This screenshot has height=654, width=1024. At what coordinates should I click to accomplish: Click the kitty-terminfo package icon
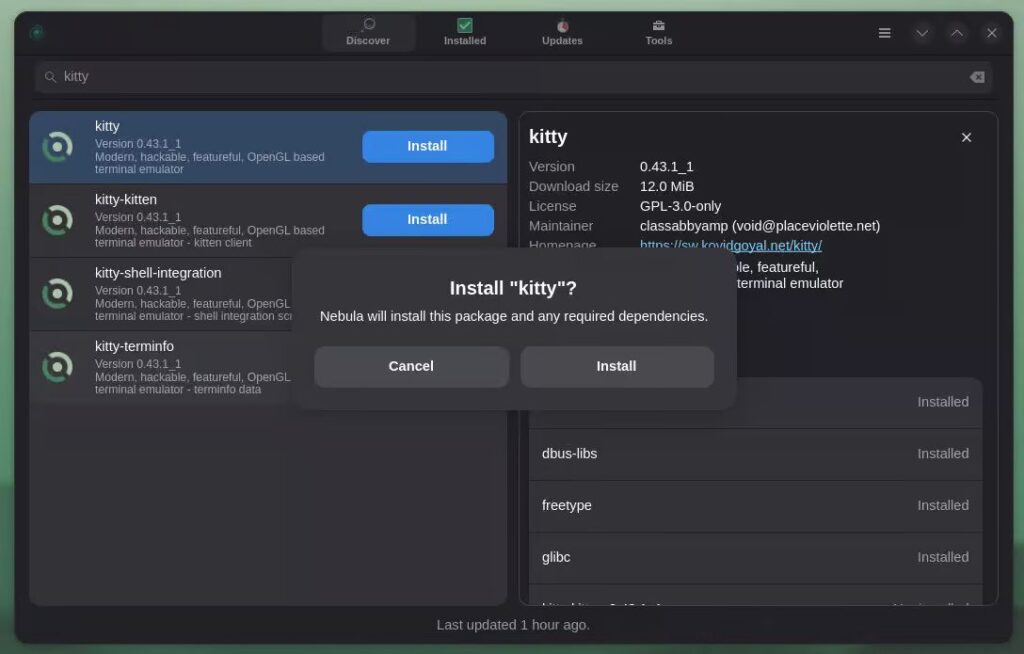[x=58, y=367]
